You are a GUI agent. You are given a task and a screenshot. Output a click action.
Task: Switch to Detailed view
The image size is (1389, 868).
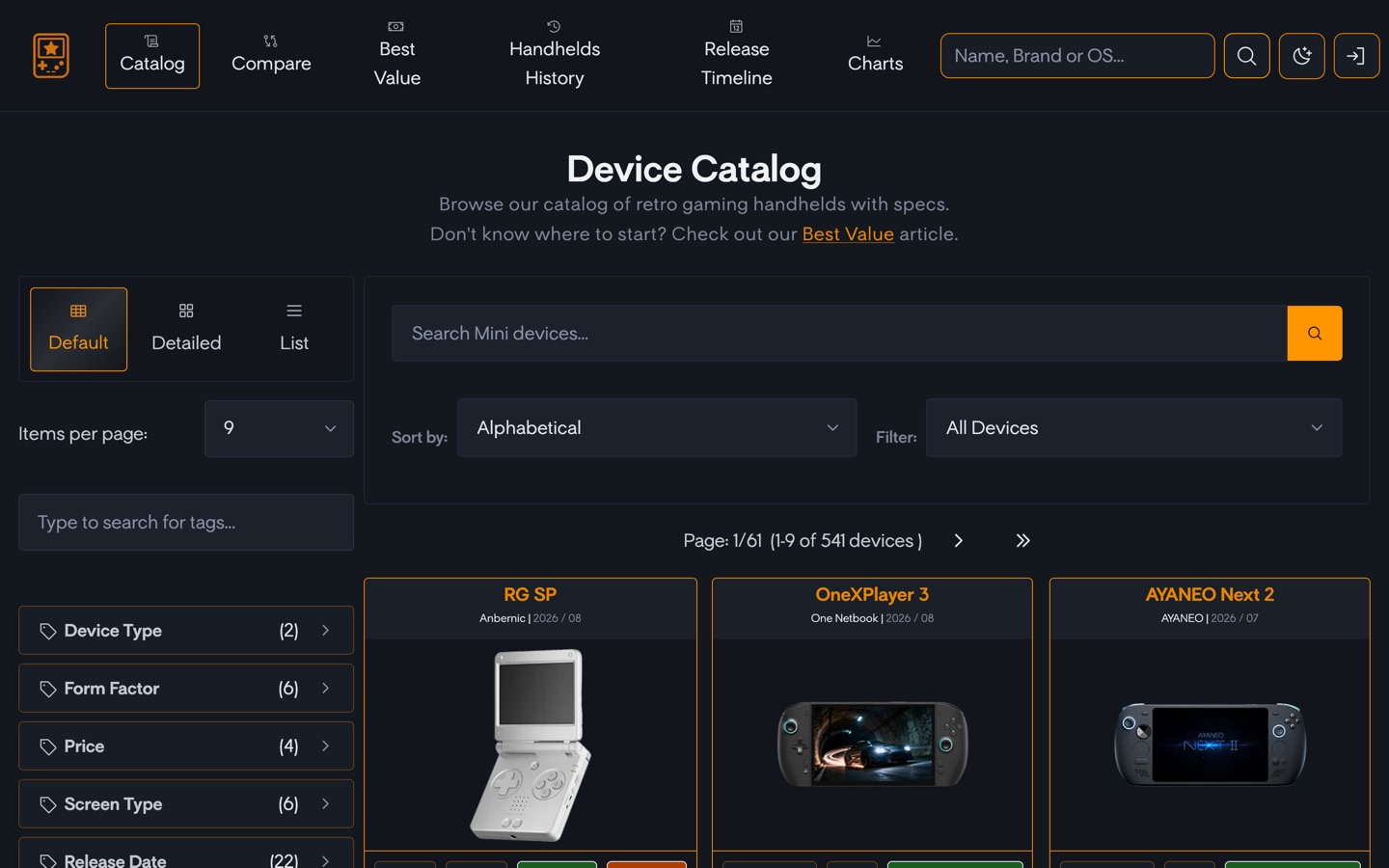click(186, 329)
